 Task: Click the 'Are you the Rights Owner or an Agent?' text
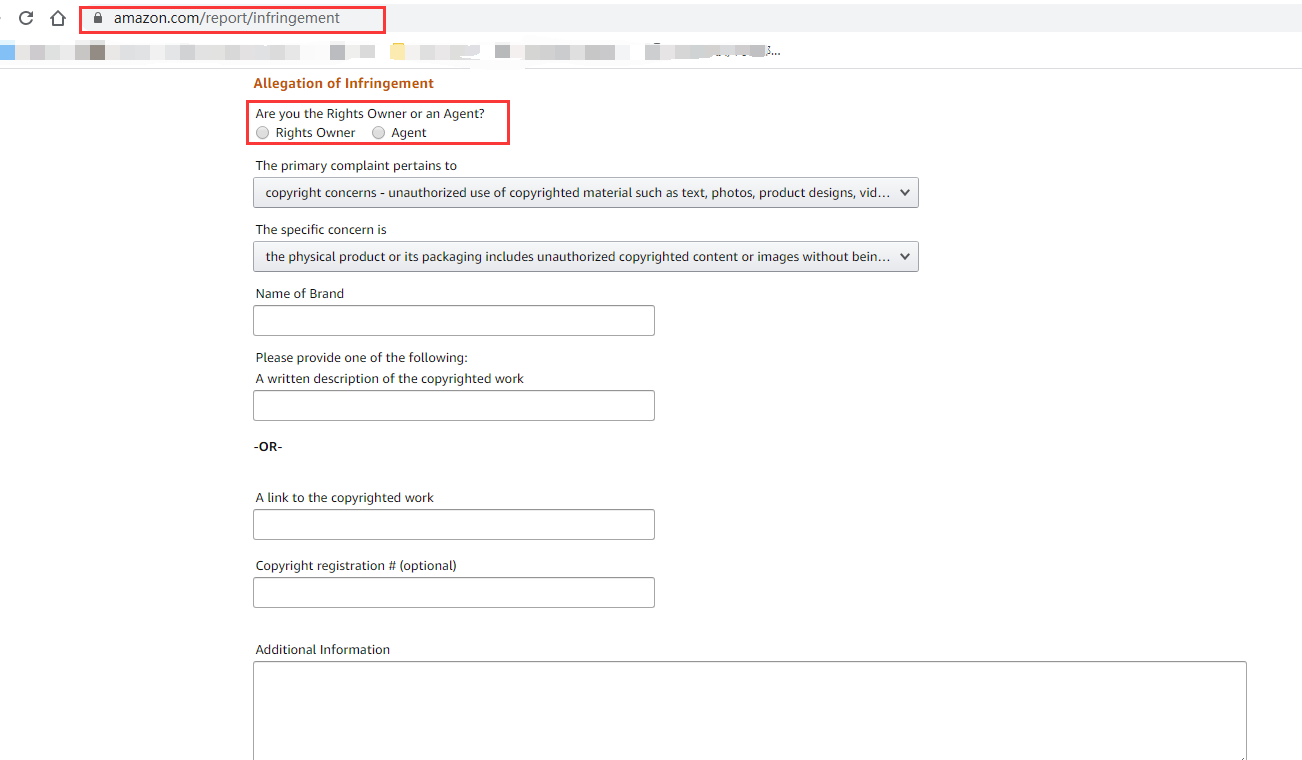(370, 114)
